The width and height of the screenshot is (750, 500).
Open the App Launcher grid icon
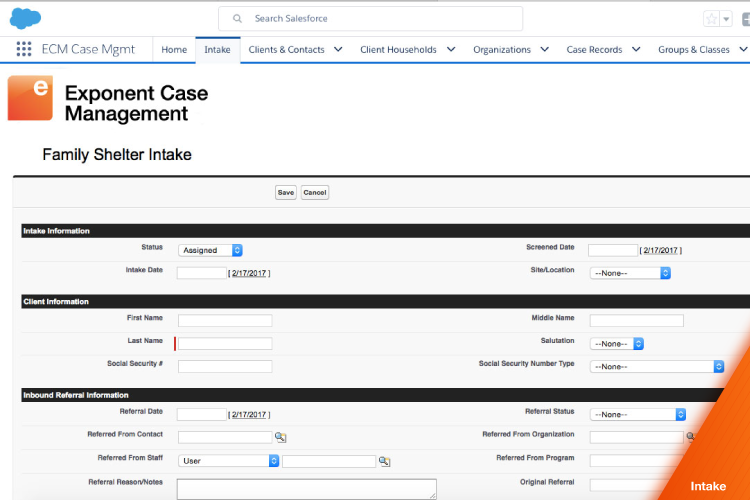coord(24,49)
